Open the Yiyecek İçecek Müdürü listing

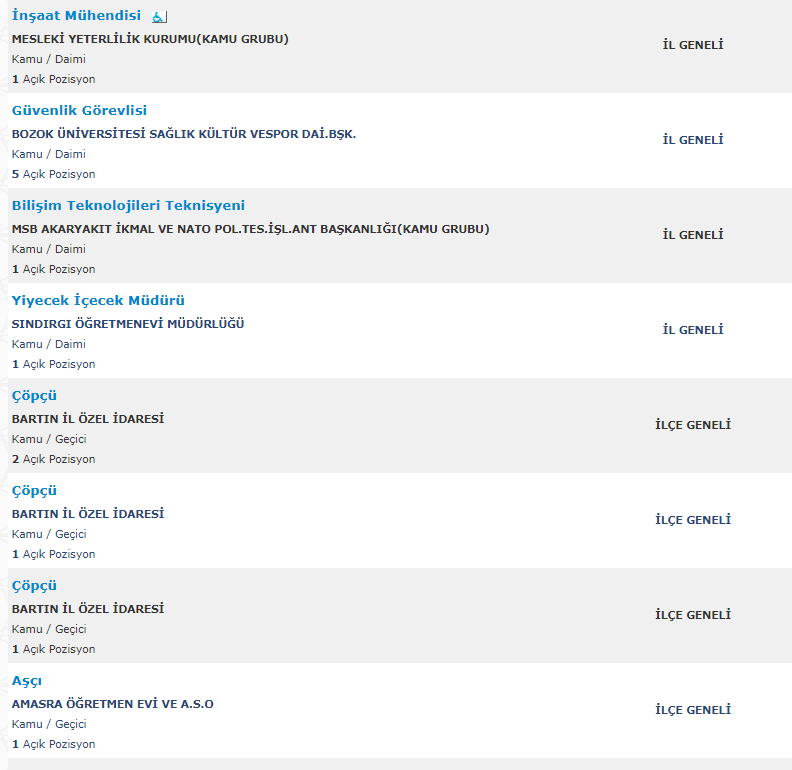[x=98, y=301]
